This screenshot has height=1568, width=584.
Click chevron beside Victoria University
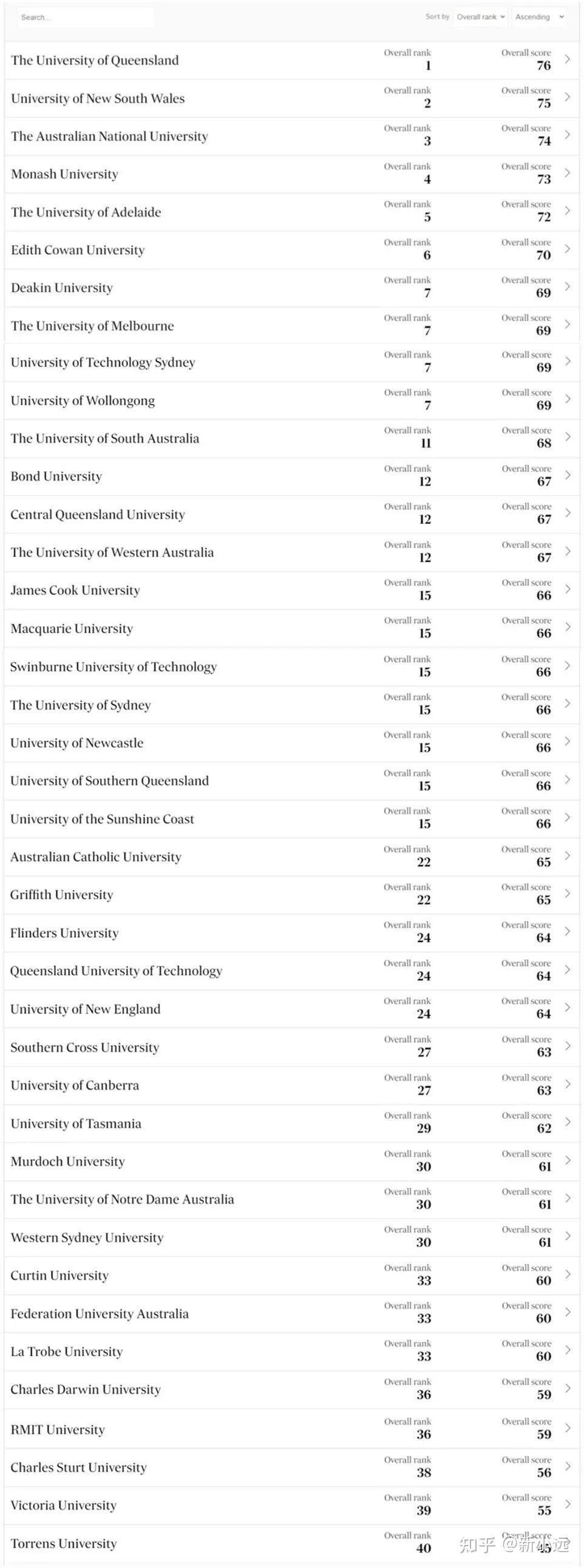click(x=568, y=1504)
